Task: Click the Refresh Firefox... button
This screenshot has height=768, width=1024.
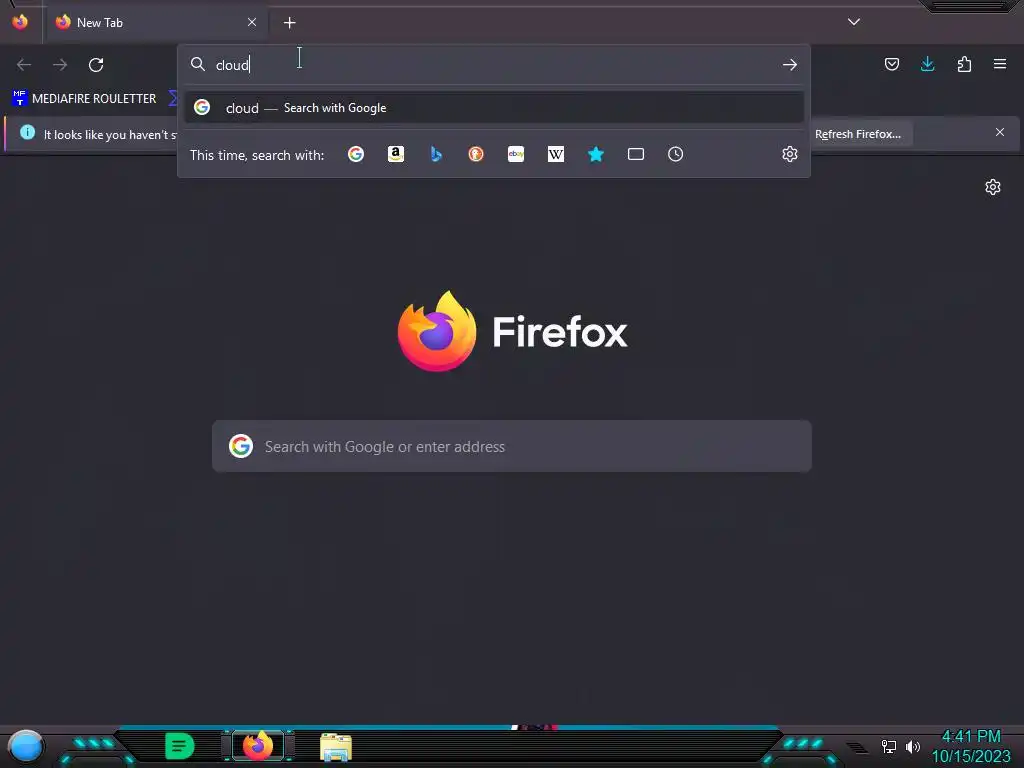Action: point(857,134)
